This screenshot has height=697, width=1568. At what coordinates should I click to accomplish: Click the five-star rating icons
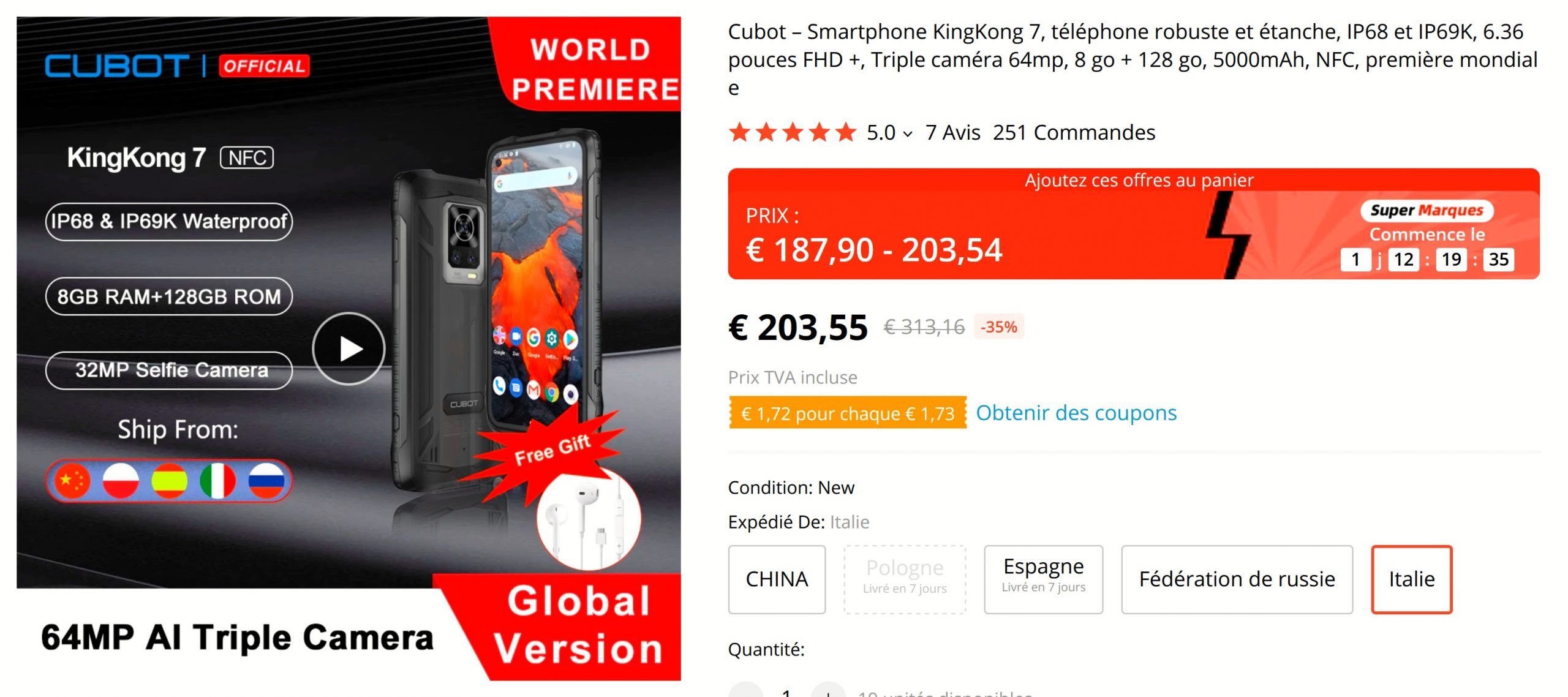pyautogui.click(x=793, y=132)
